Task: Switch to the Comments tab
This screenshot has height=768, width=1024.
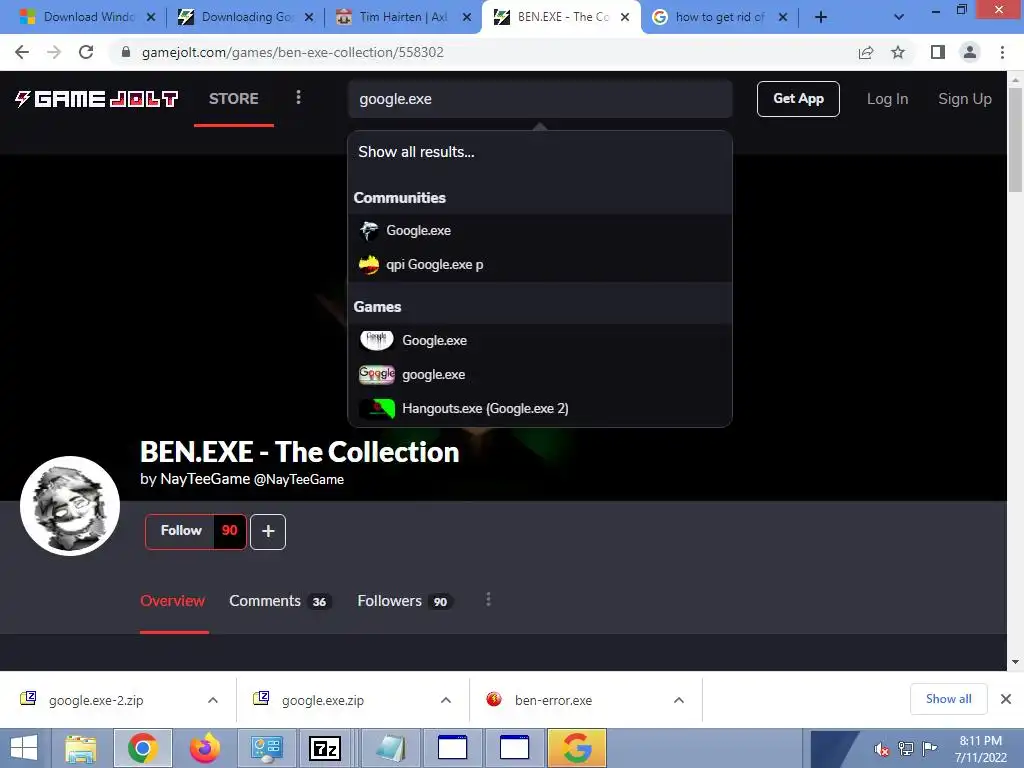Action: (x=280, y=601)
